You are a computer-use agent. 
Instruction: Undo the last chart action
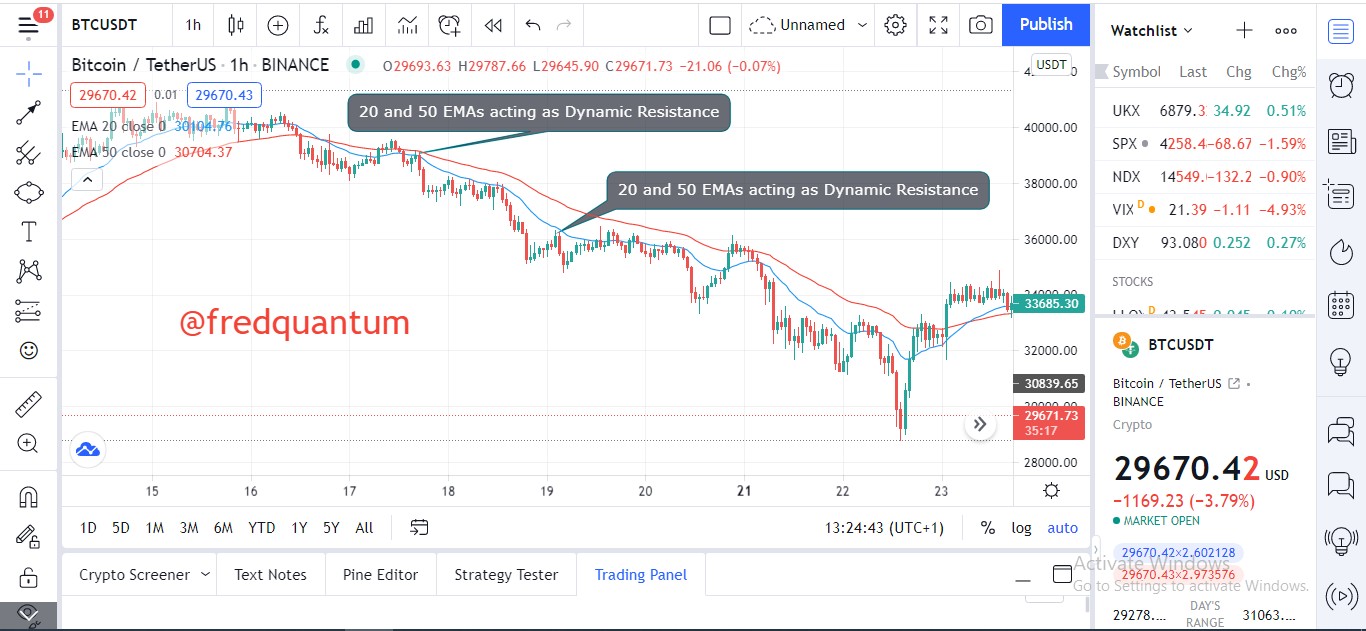pyautogui.click(x=533, y=25)
